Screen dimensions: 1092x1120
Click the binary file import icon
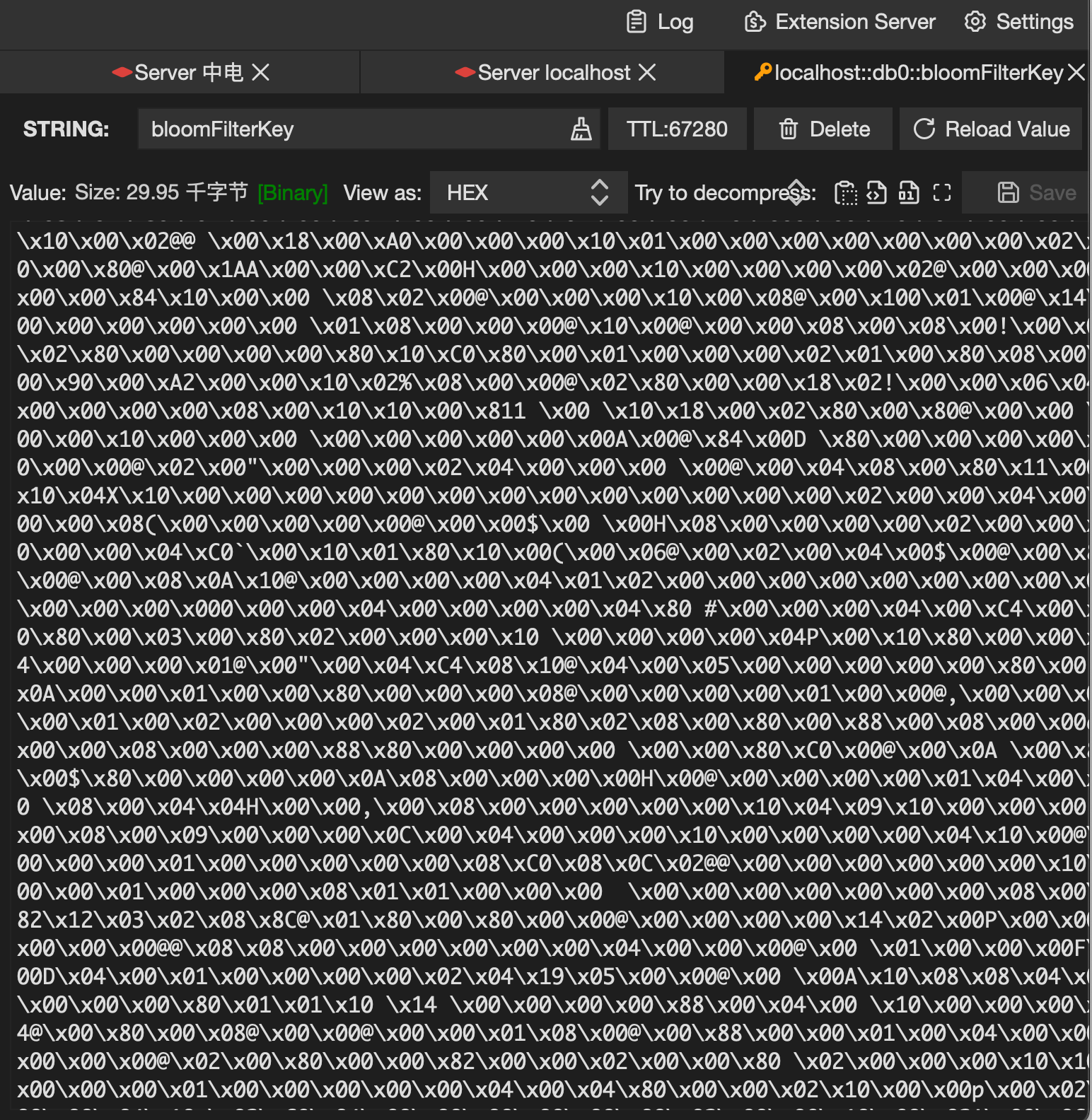point(909,192)
